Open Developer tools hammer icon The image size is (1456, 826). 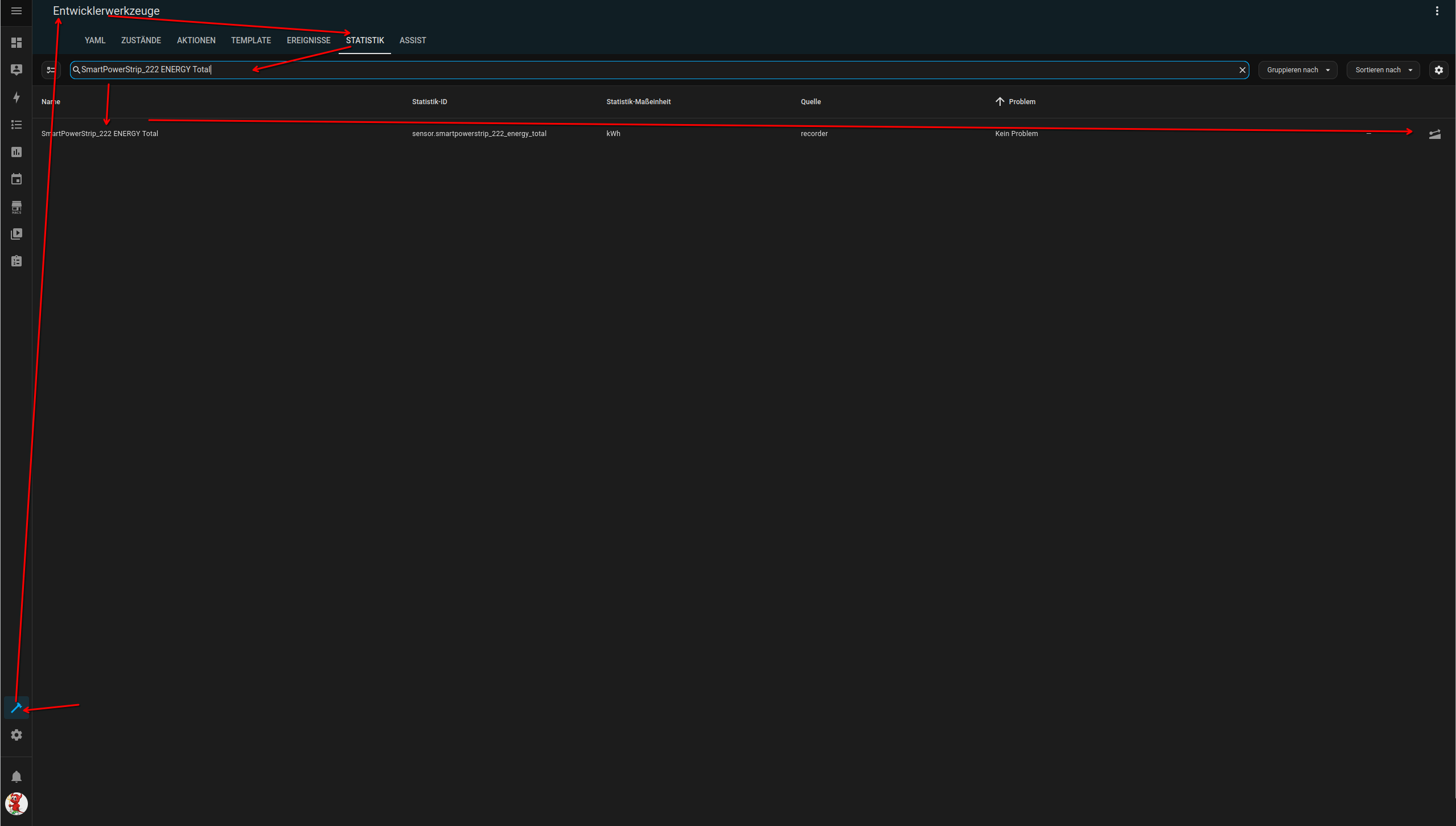(x=17, y=708)
